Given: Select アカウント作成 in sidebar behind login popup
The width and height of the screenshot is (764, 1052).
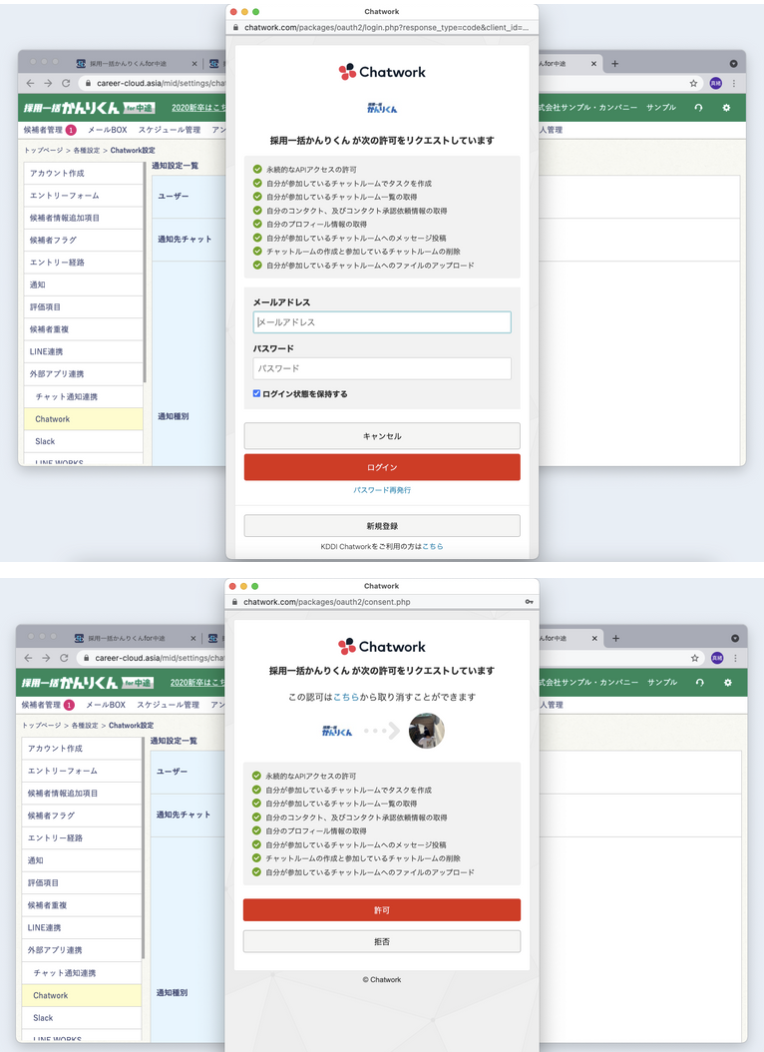Looking at the screenshot, I should (x=83, y=173).
